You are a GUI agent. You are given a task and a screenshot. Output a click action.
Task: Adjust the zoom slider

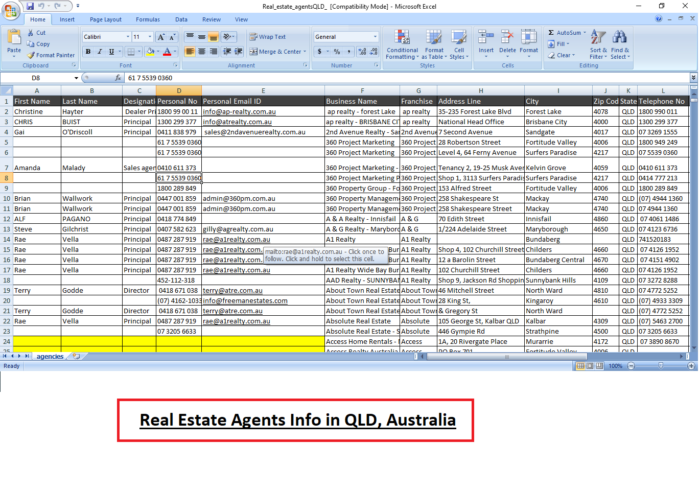pyautogui.click(x=661, y=366)
